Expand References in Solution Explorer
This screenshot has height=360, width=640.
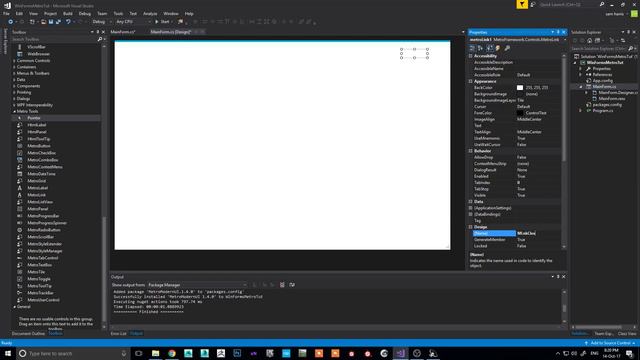(x=580, y=75)
